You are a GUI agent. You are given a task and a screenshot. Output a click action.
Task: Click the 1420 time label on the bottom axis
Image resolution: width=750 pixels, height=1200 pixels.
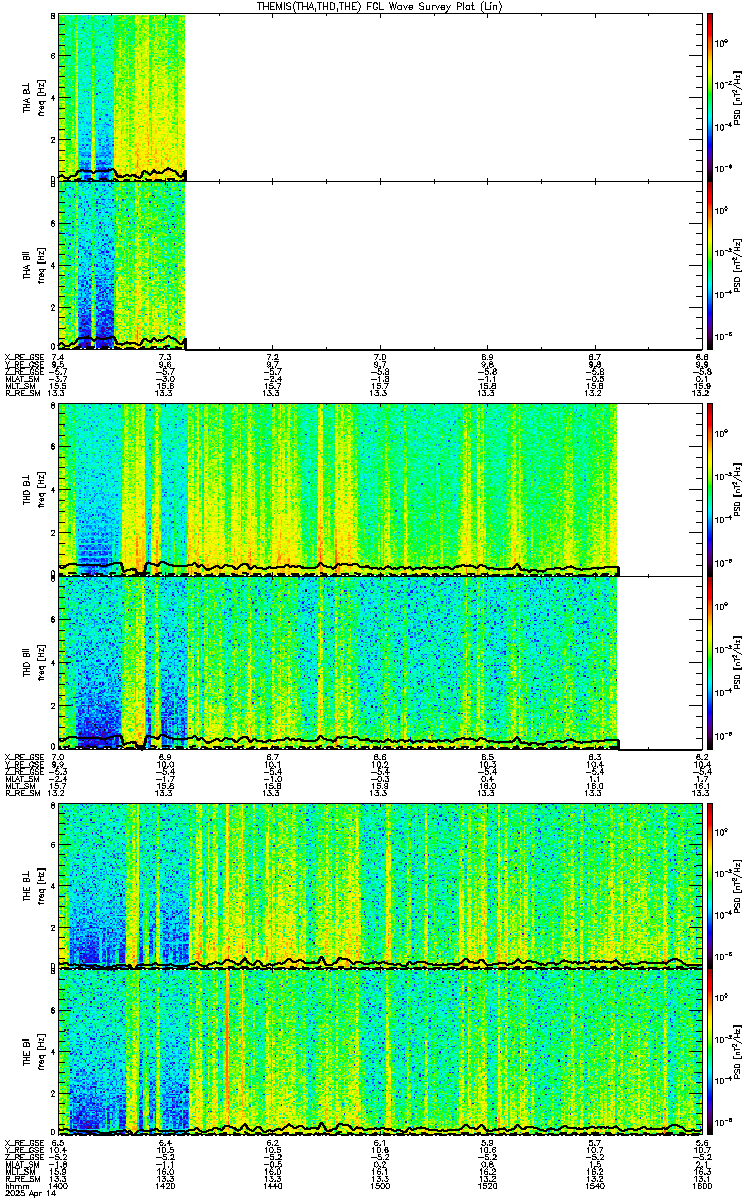tap(166, 1185)
